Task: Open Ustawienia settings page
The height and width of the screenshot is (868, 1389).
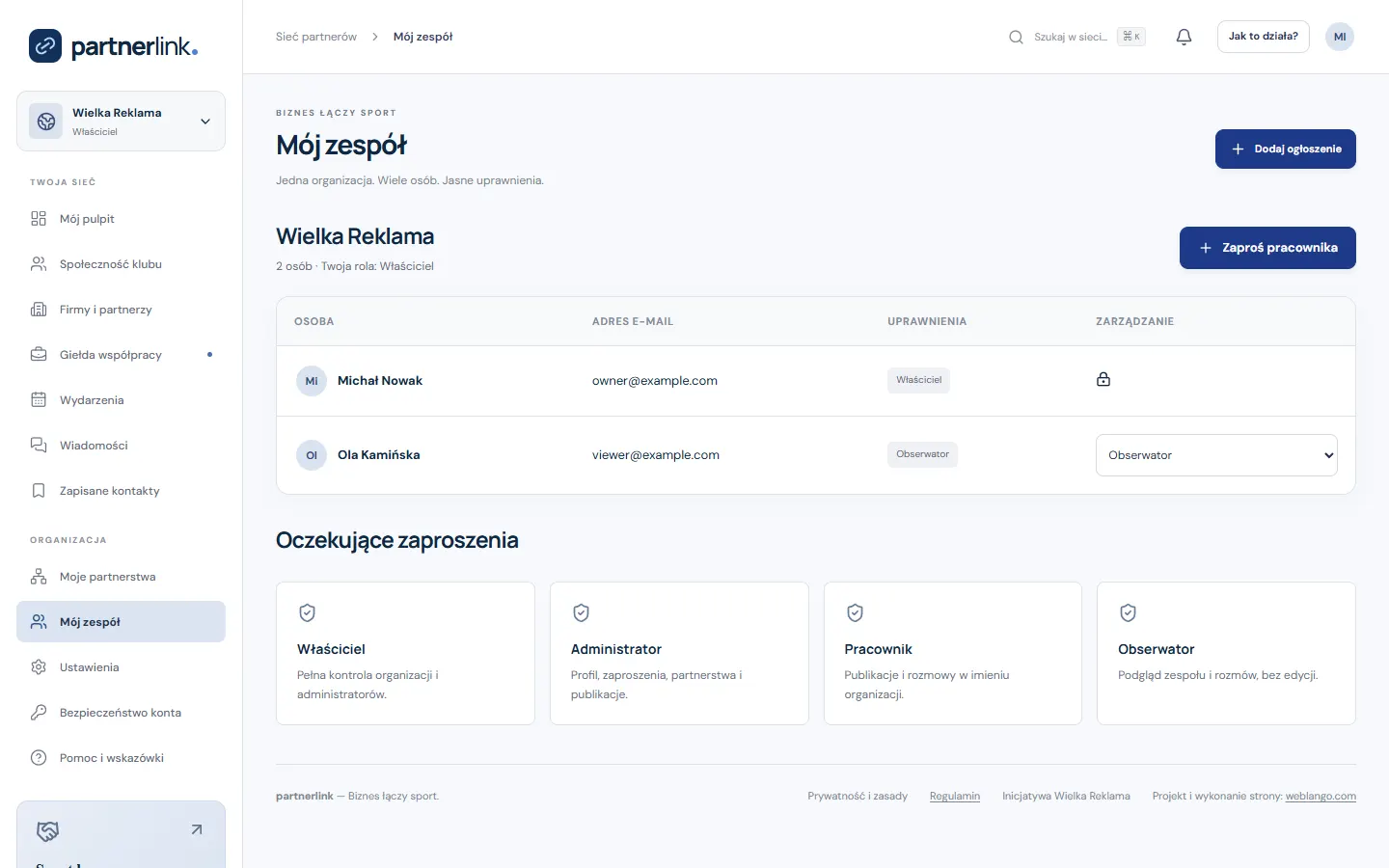Action: point(121,667)
